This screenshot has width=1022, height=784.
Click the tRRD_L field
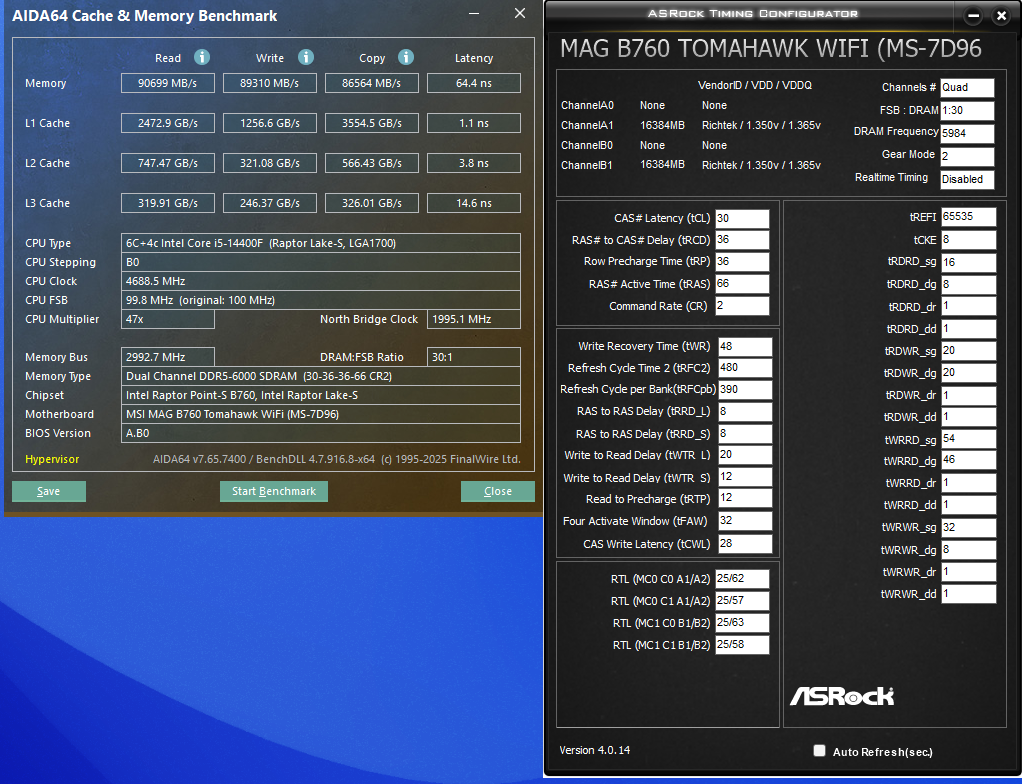click(x=745, y=411)
